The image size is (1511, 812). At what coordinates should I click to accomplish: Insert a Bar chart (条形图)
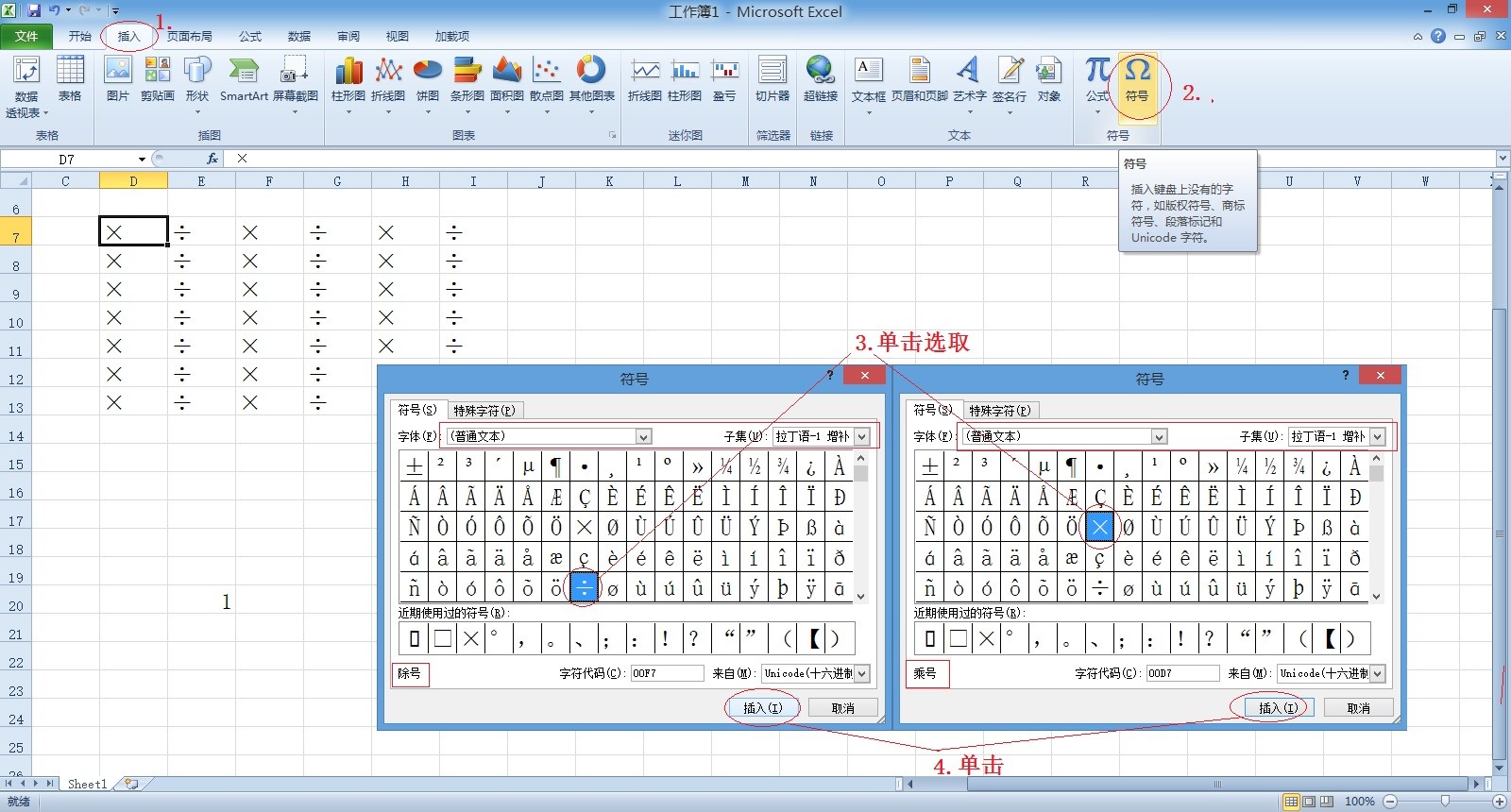point(467,85)
